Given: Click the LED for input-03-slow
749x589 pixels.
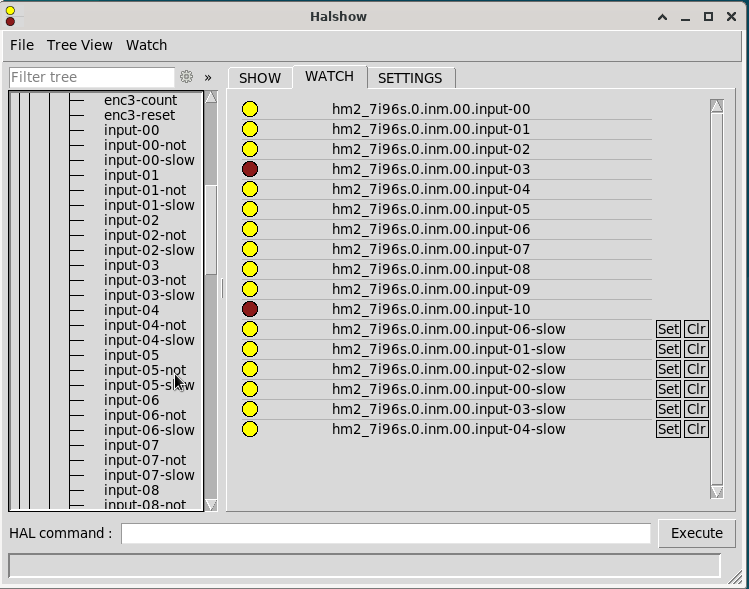Looking at the screenshot, I should [250, 409].
